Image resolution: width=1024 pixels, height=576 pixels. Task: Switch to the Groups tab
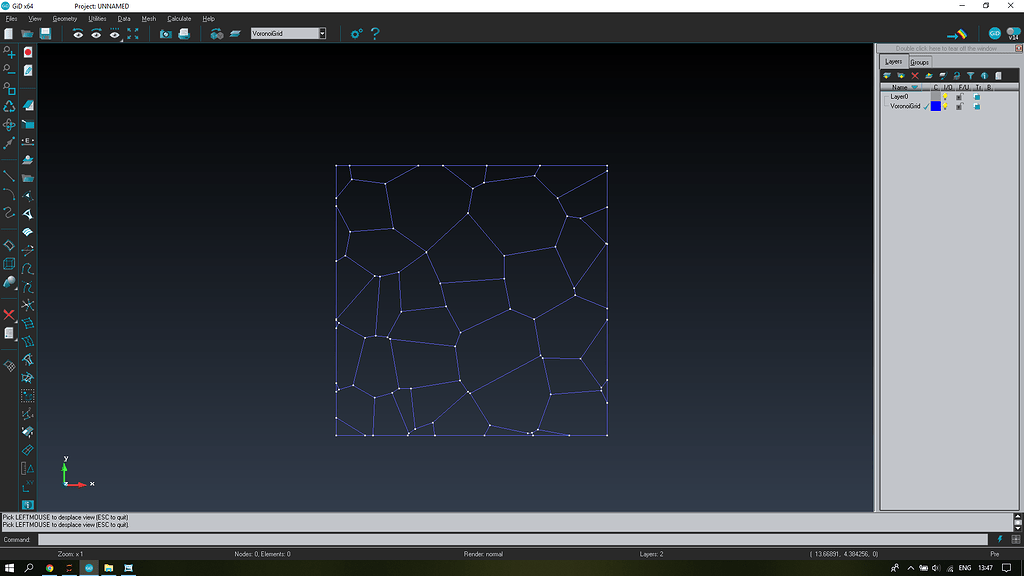(x=920, y=61)
